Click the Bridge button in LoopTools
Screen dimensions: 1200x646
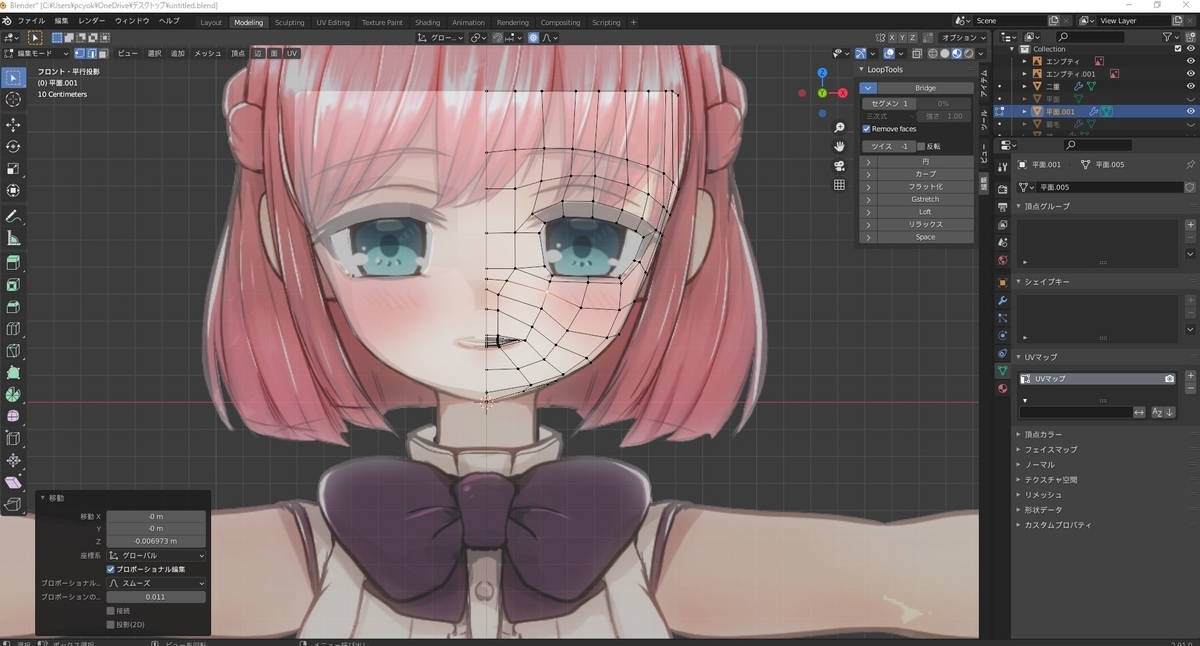pos(925,88)
